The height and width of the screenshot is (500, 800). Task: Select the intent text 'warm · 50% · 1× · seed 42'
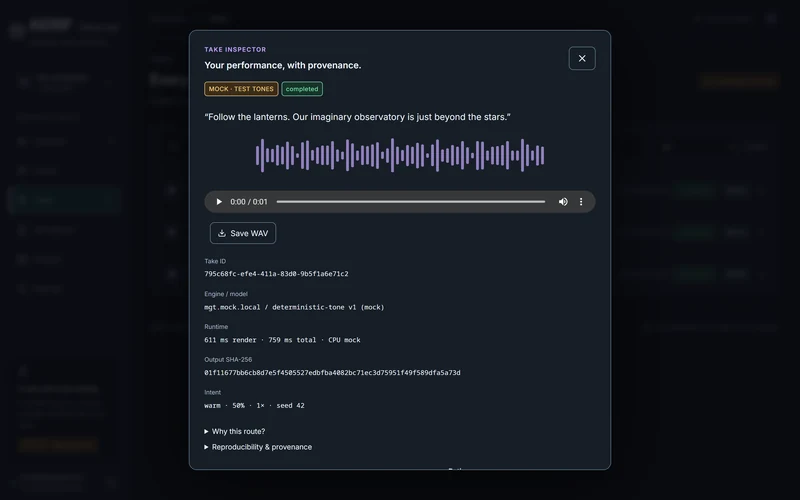(x=254, y=406)
